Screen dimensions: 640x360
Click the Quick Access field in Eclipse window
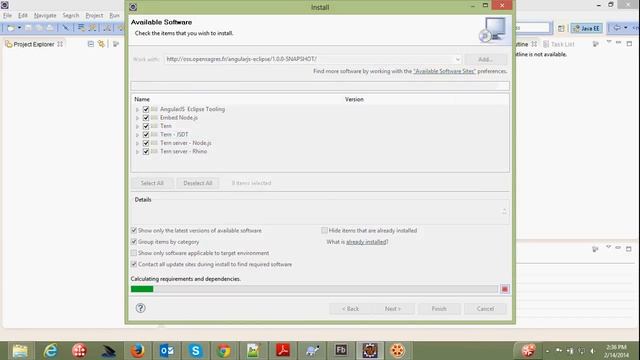pos(533,28)
